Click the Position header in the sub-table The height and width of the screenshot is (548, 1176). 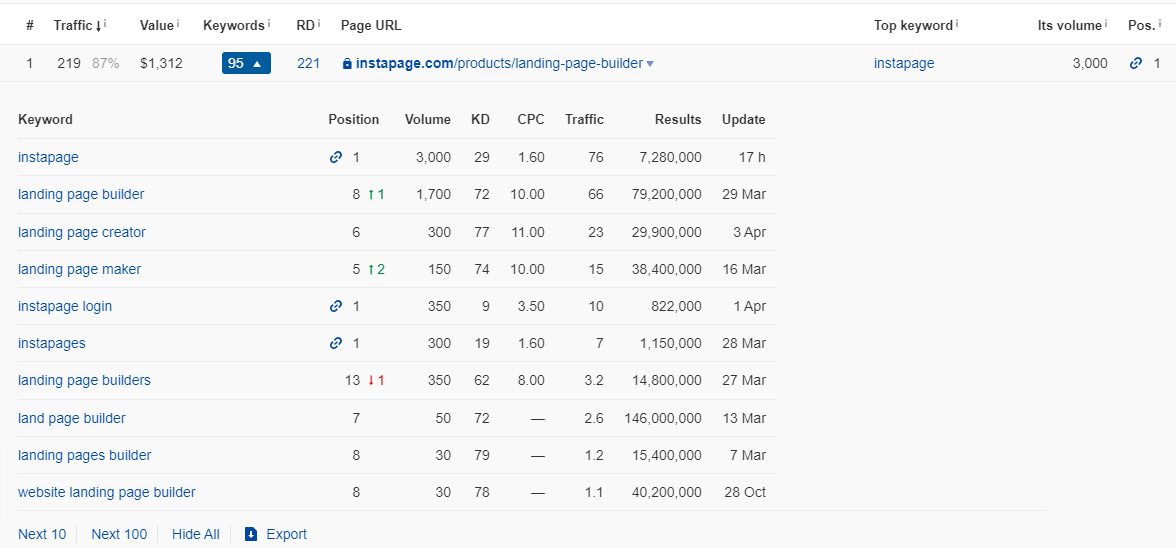click(354, 119)
